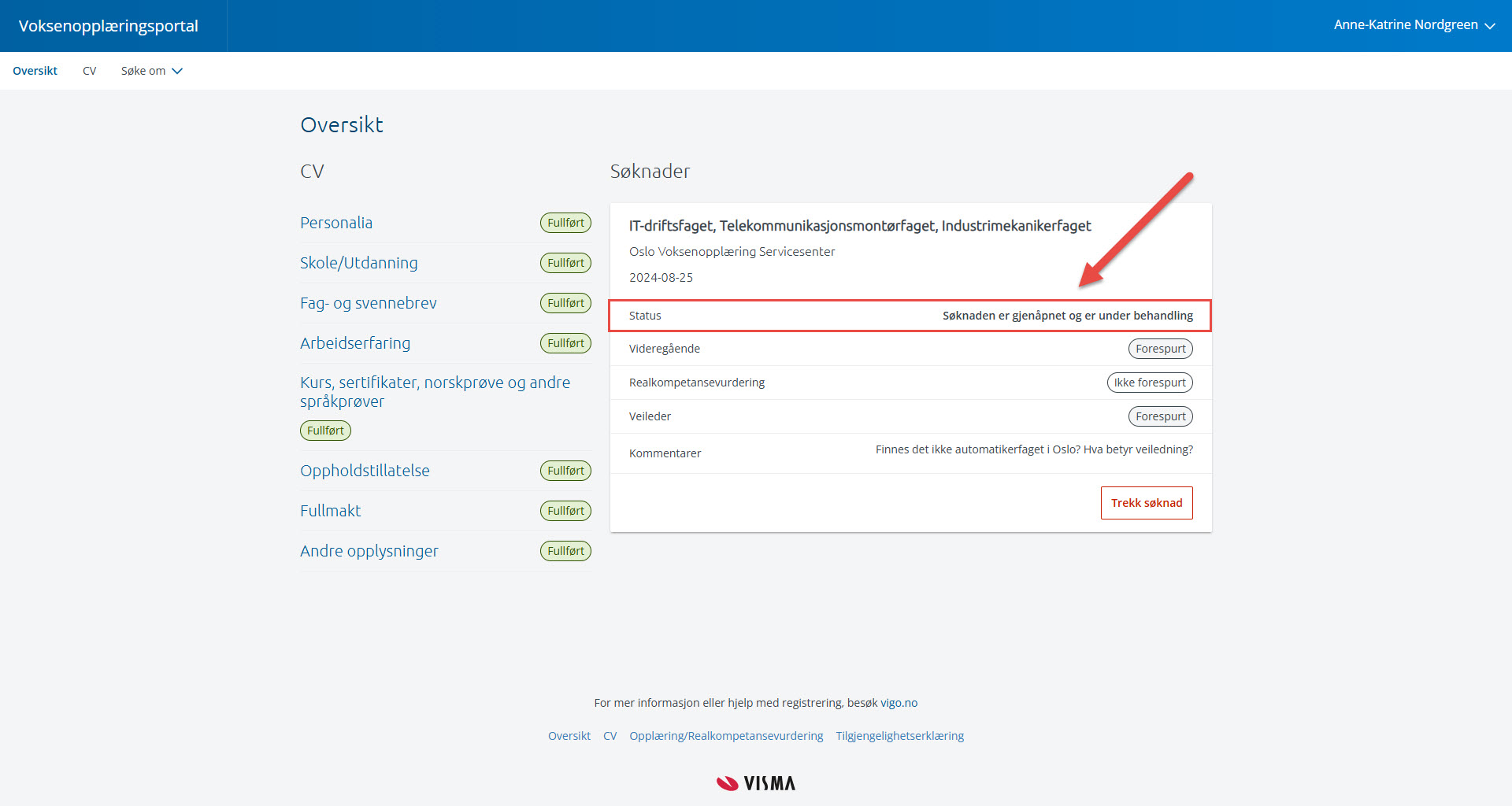Click the Visma logo in footer

[756, 783]
